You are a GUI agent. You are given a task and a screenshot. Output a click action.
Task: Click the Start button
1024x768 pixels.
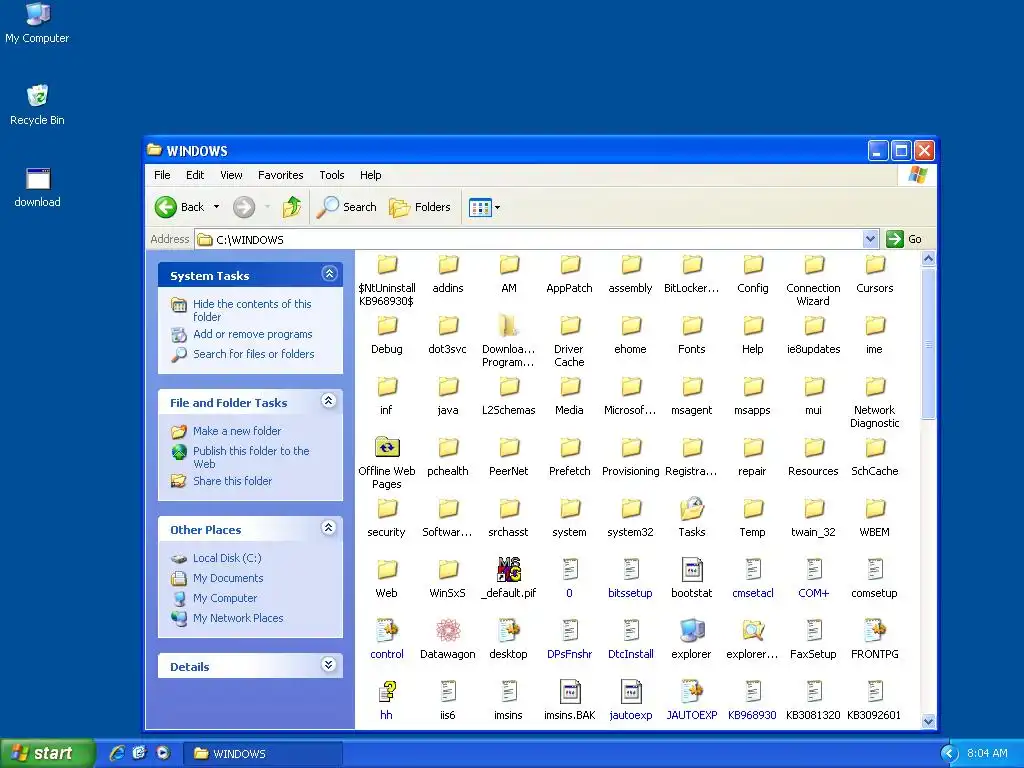pyautogui.click(x=47, y=753)
